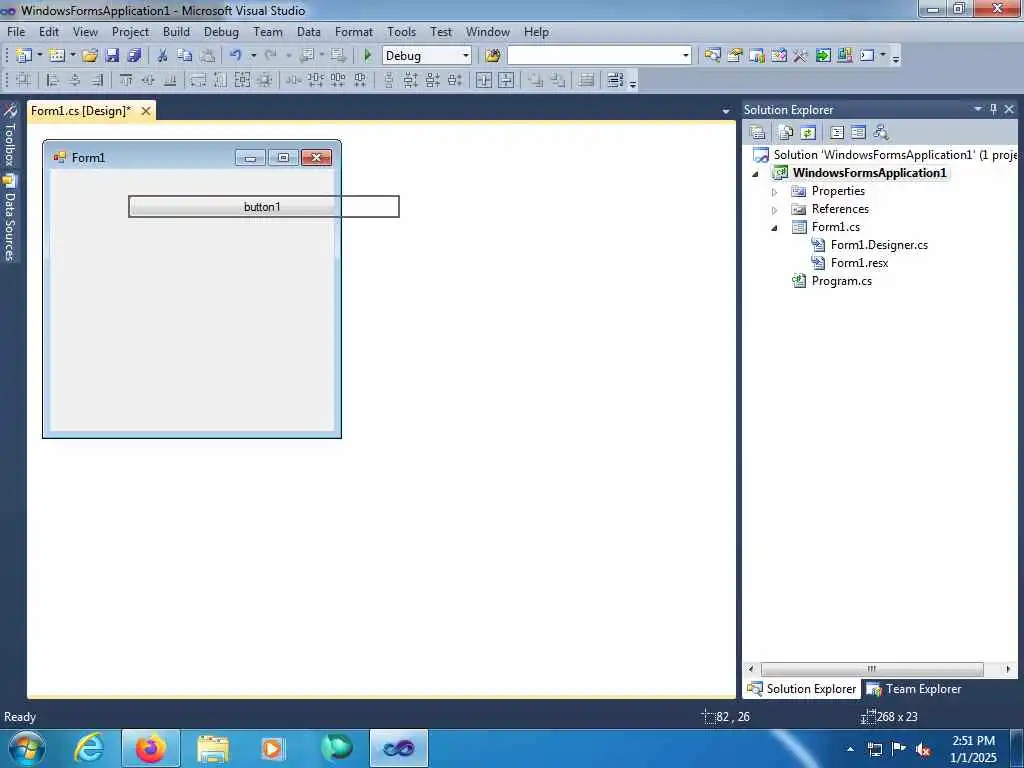Open the Command Window toolbar icon

click(867, 56)
